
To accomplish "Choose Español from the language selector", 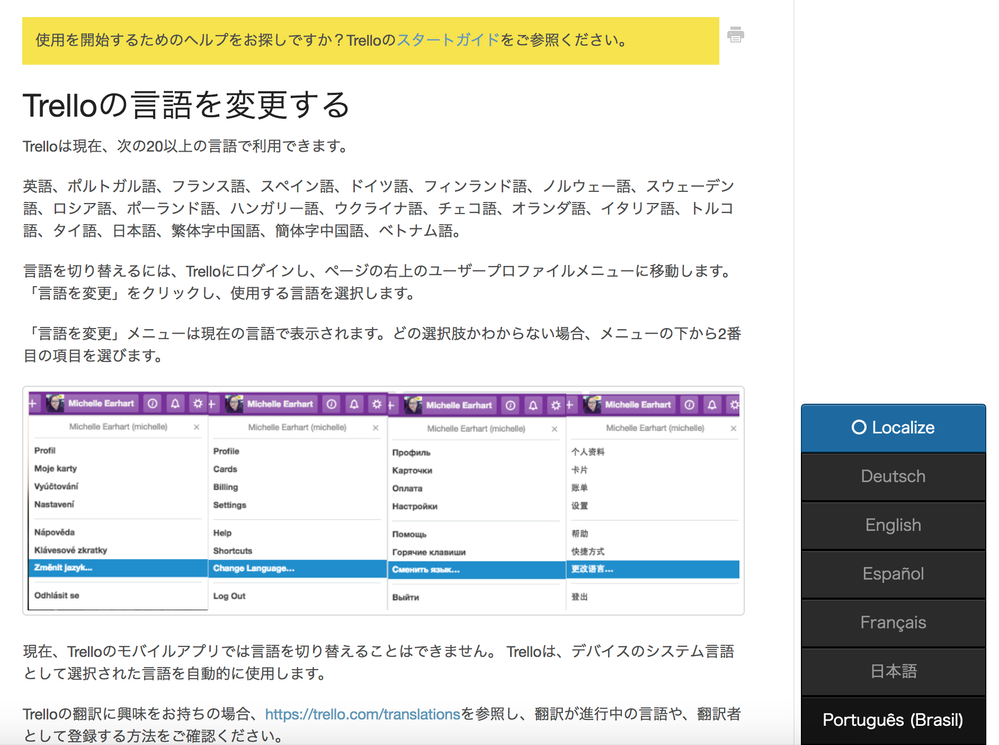I will tap(892, 574).
